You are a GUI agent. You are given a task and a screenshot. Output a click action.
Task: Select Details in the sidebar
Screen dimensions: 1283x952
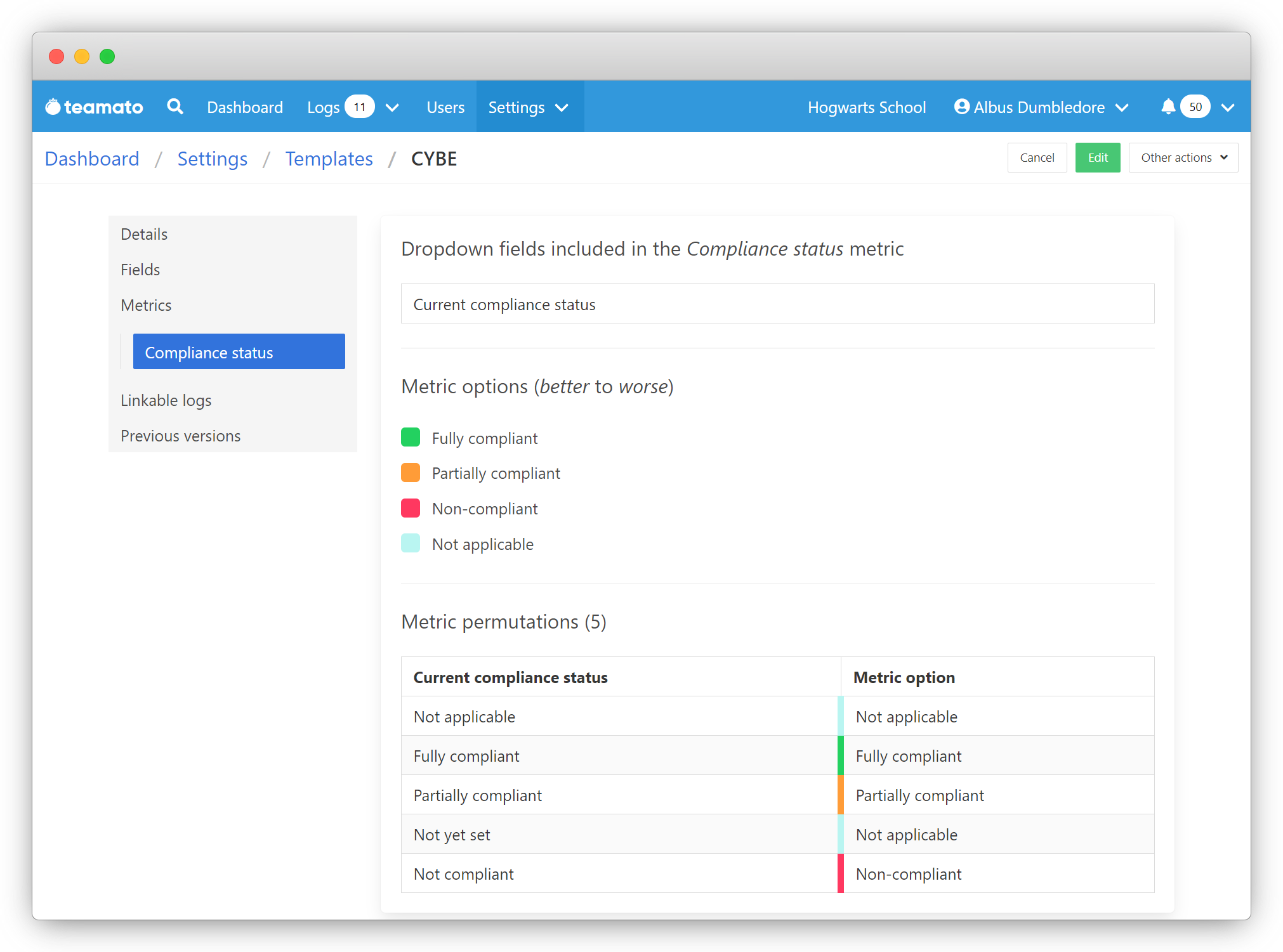233,234
